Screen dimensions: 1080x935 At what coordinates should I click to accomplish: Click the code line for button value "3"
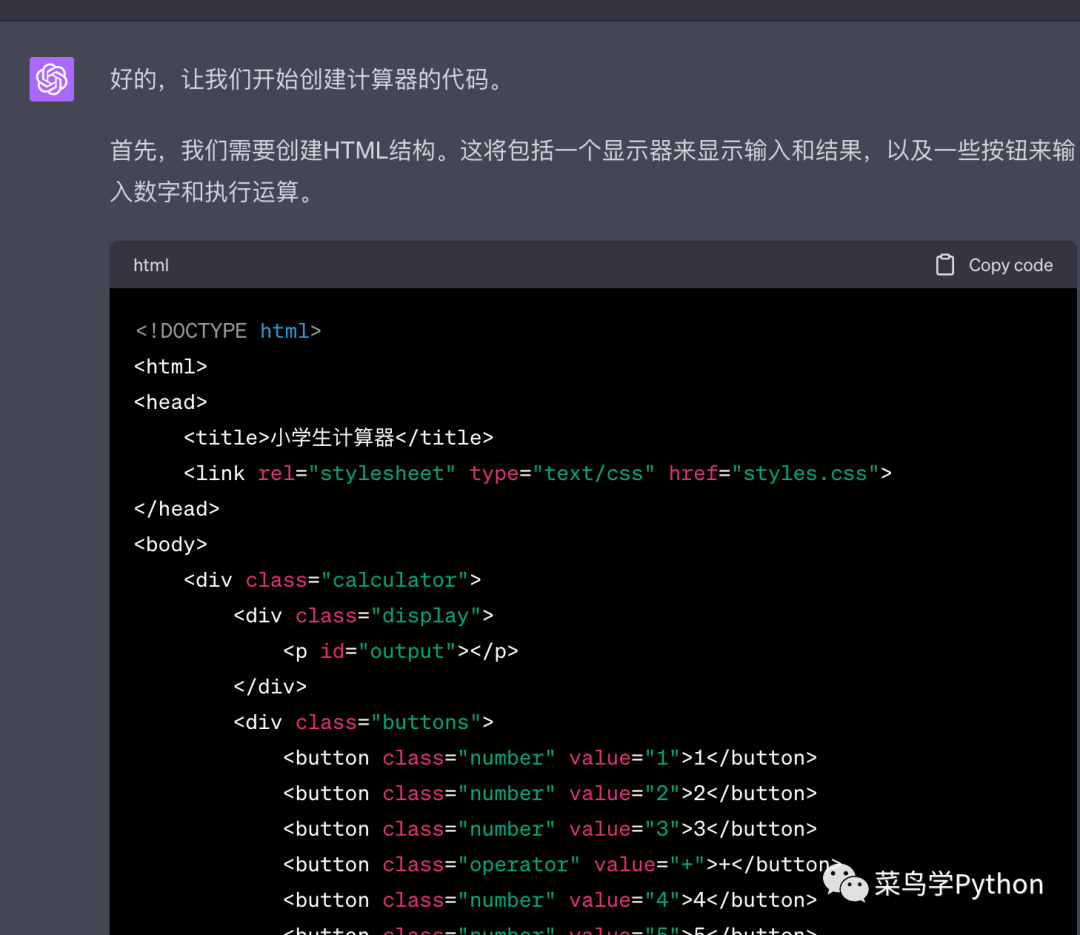click(549, 829)
